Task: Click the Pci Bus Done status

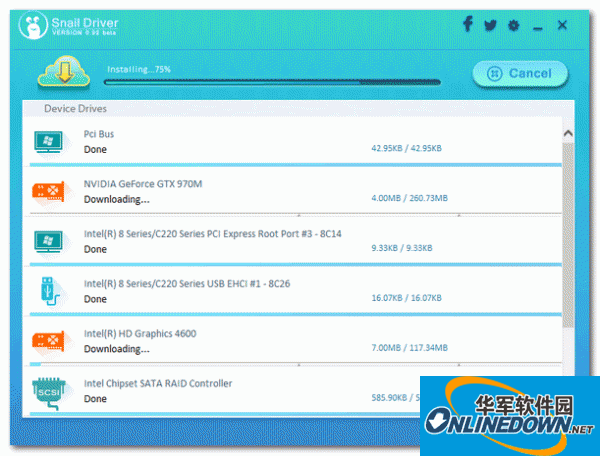Action: tap(95, 150)
